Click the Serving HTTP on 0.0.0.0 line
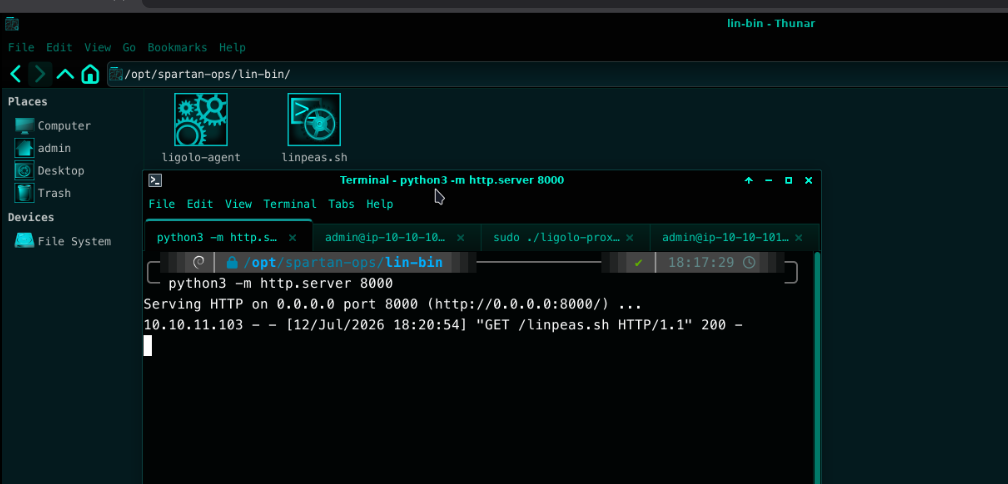 tap(392, 304)
